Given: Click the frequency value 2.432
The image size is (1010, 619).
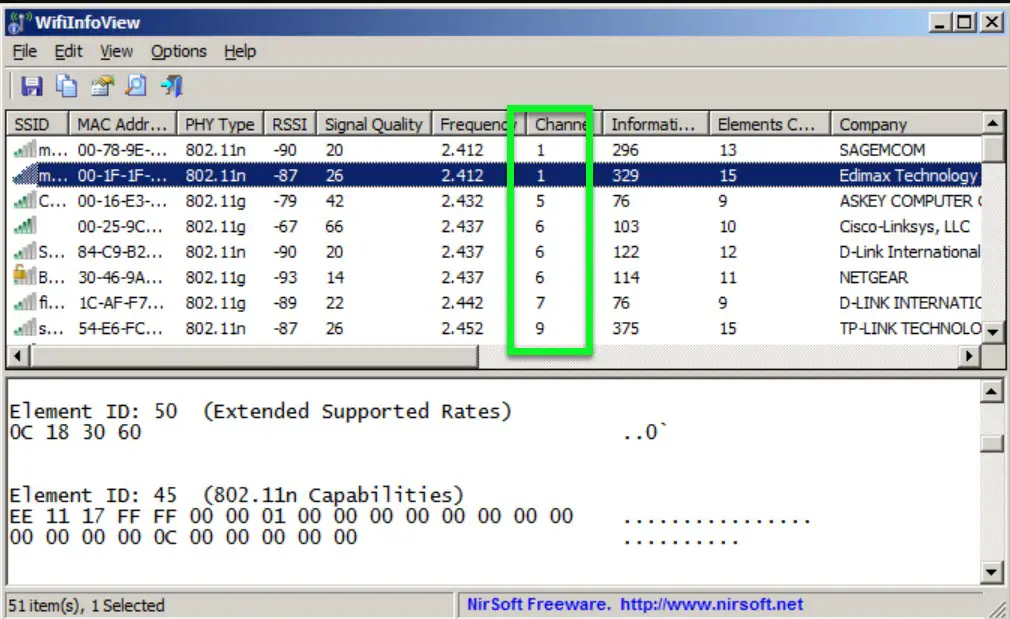Looking at the screenshot, I should click(x=462, y=201).
